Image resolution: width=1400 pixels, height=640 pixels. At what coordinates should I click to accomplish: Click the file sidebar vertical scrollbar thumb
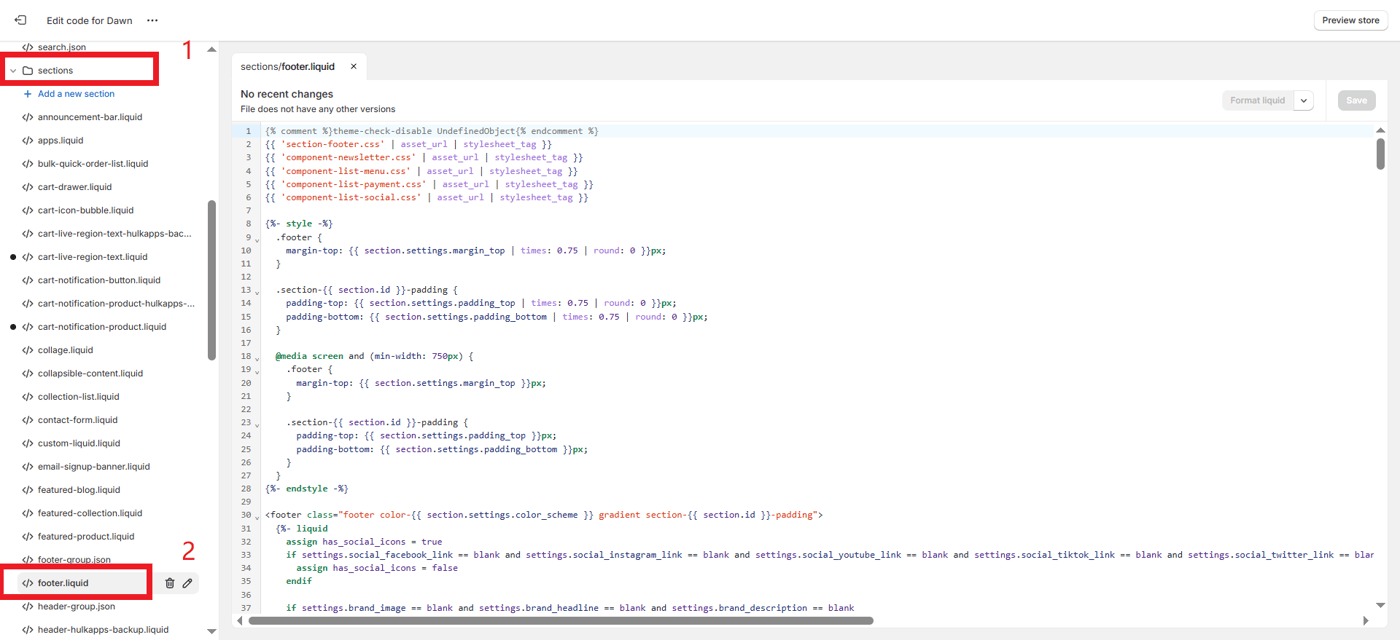(211, 280)
